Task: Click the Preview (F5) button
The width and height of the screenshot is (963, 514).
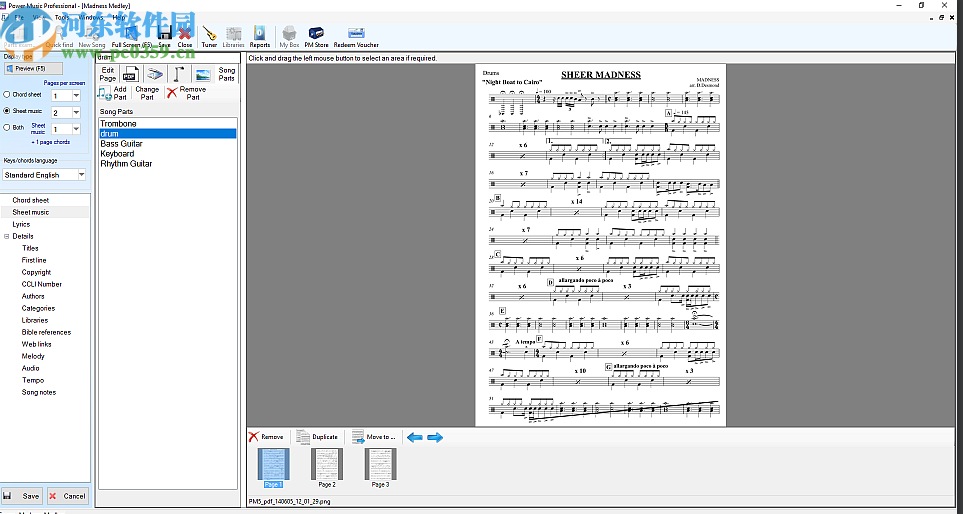Action: click(x=33, y=69)
